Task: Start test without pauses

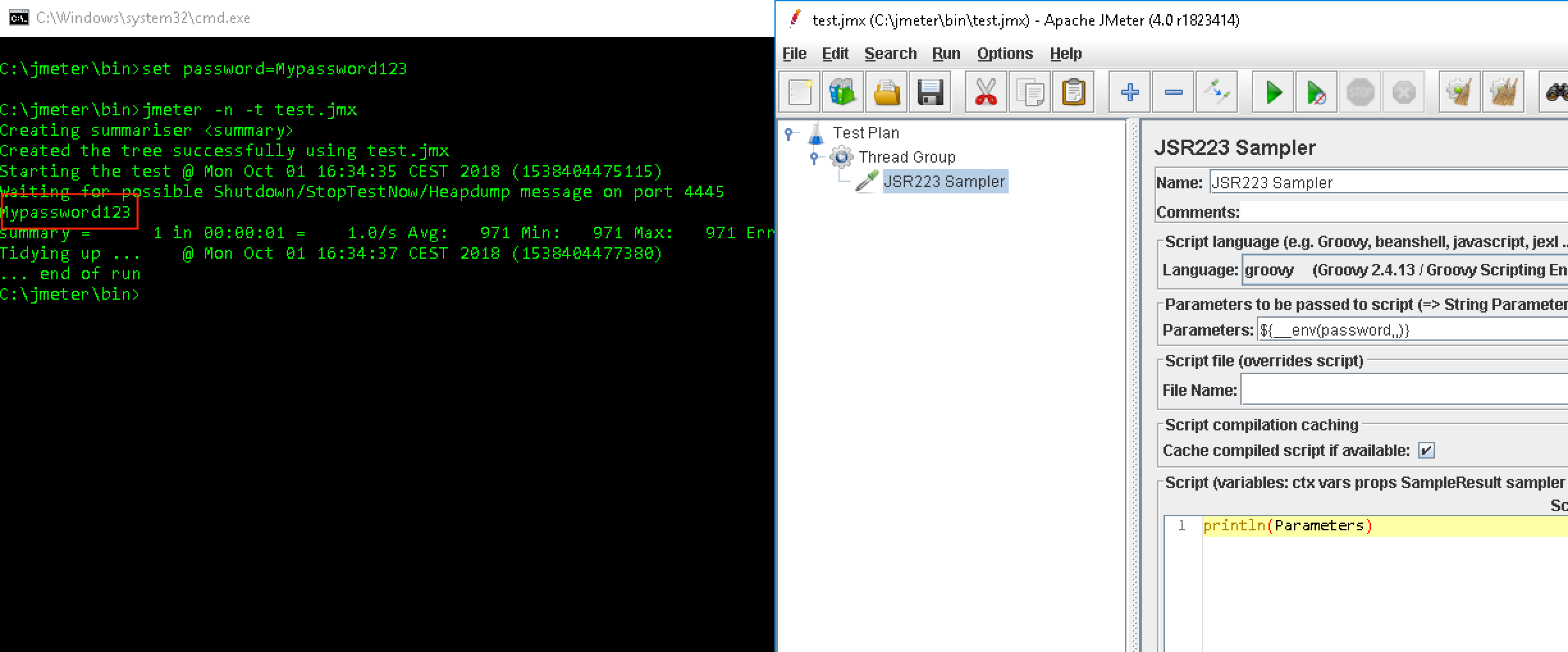Action: [x=1316, y=92]
